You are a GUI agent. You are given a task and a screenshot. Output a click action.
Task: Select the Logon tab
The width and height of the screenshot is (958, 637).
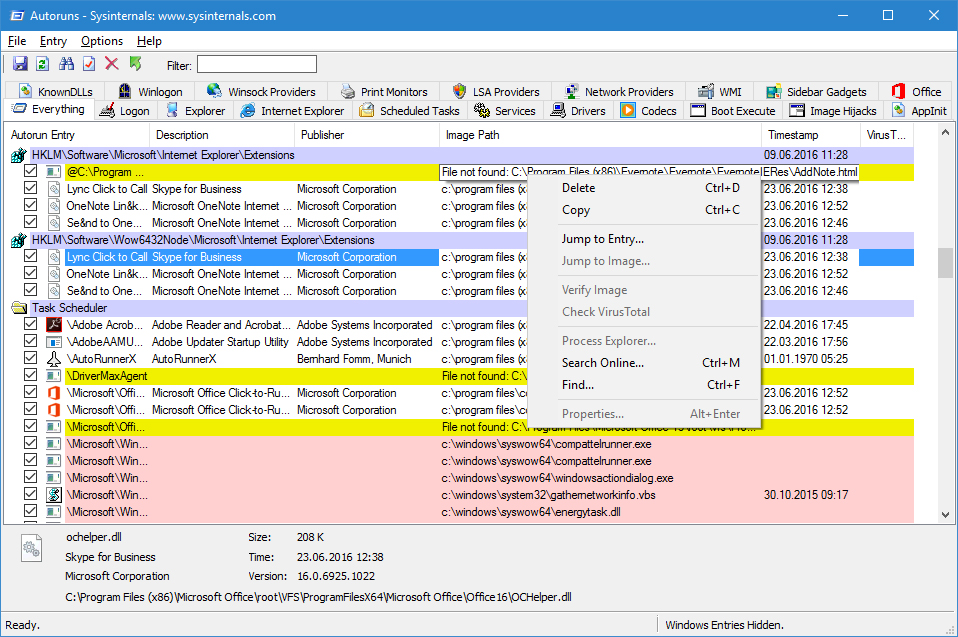(125, 111)
